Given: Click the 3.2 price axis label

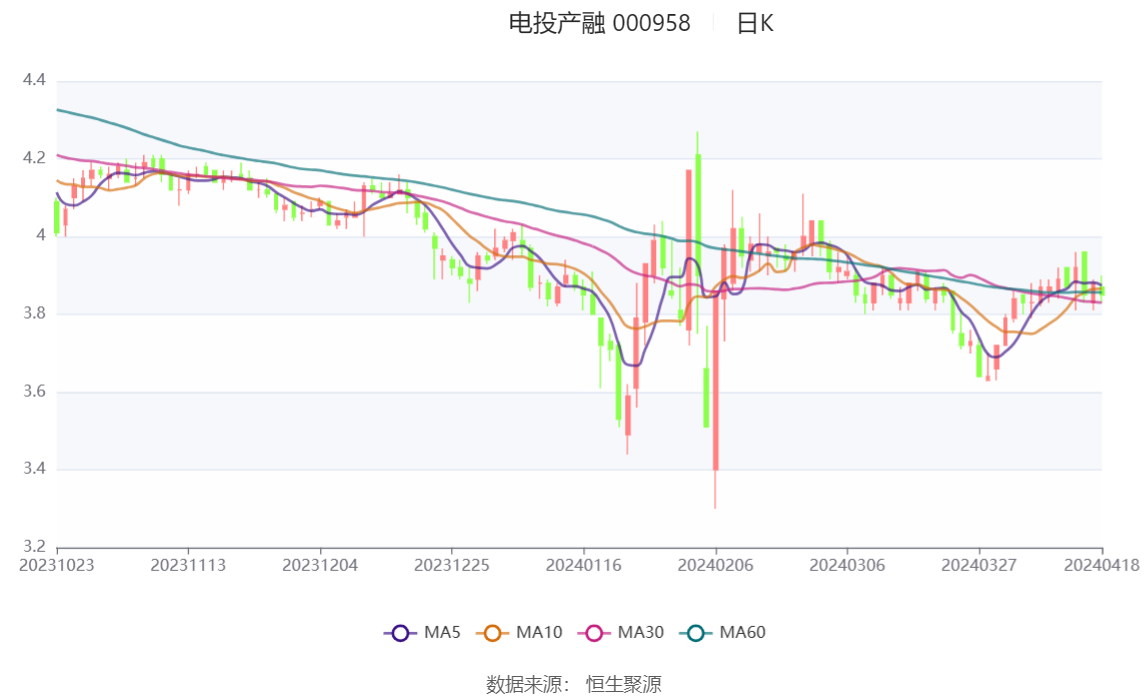Looking at the screenshot, I should tap(34, 547).
